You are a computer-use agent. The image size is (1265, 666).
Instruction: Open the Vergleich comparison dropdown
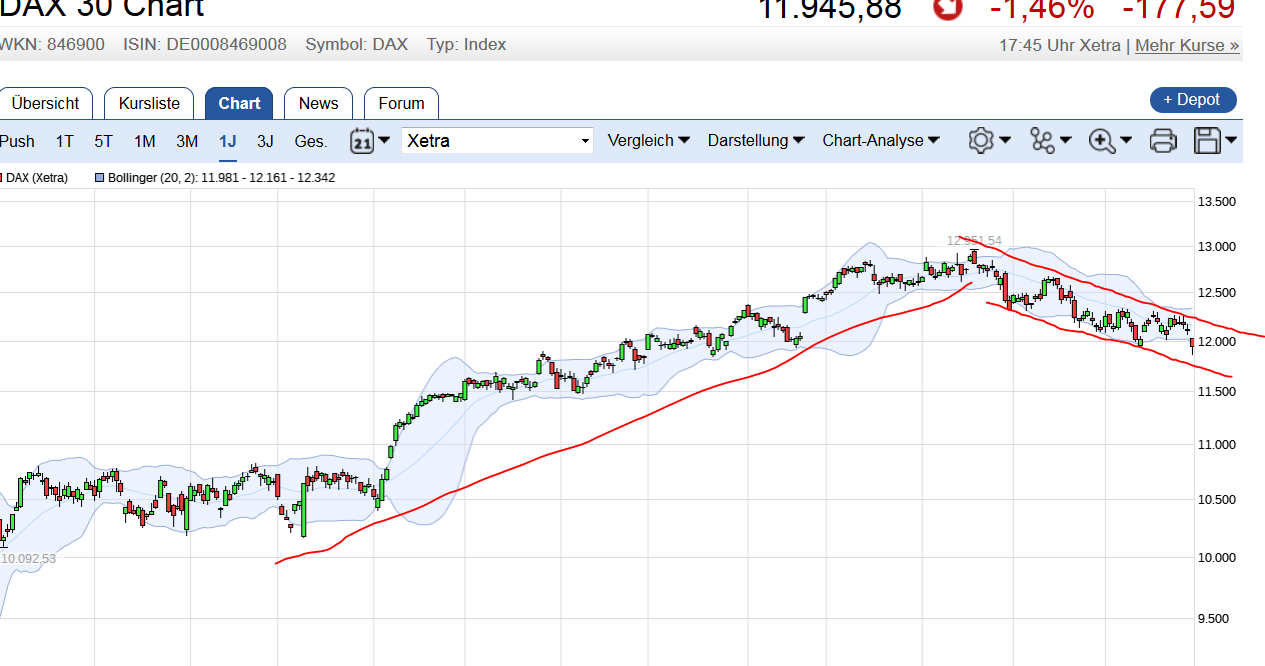tap(648, 140)
